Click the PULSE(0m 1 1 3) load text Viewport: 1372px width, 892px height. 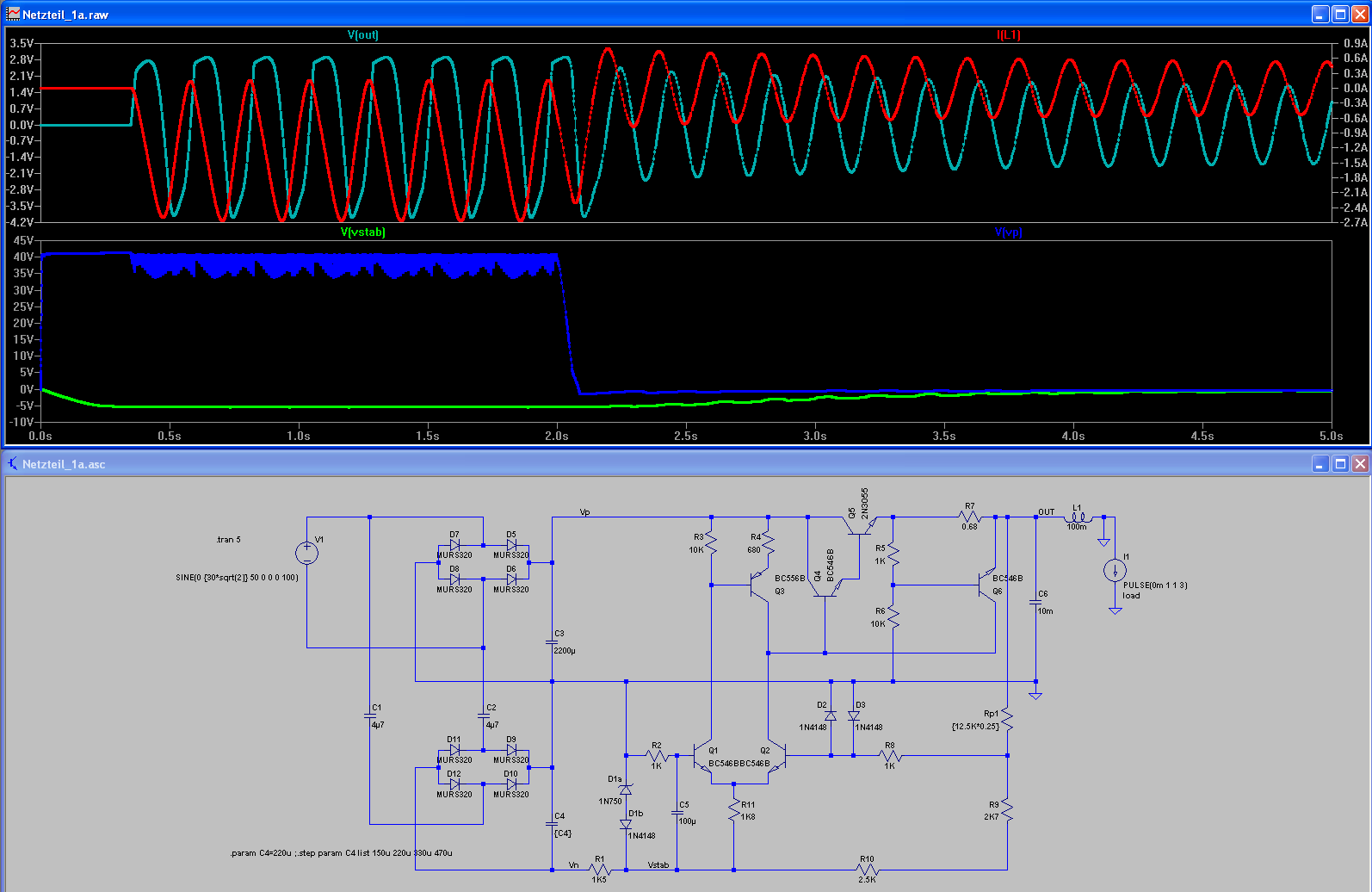(x=1155, y=585)
